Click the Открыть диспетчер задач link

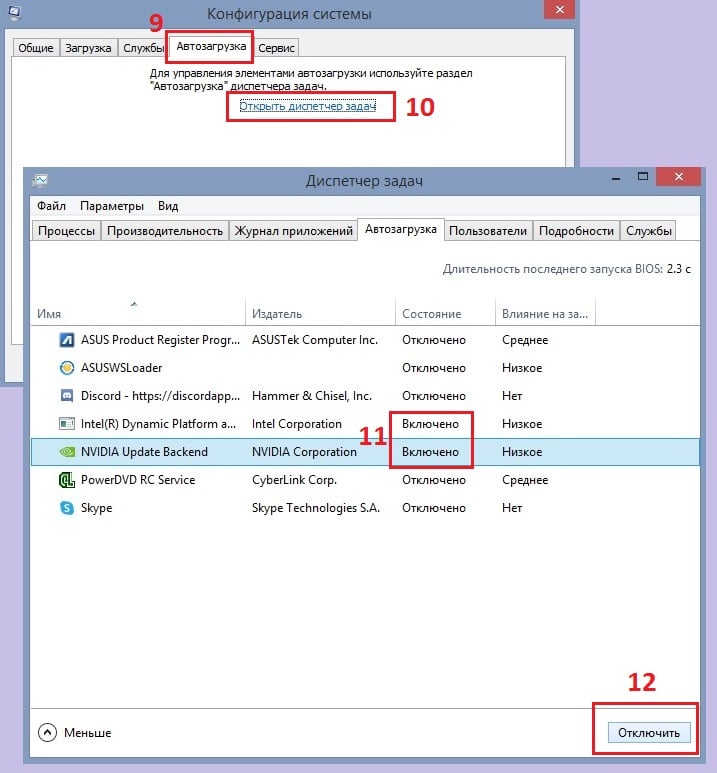[x=308, y=106]
